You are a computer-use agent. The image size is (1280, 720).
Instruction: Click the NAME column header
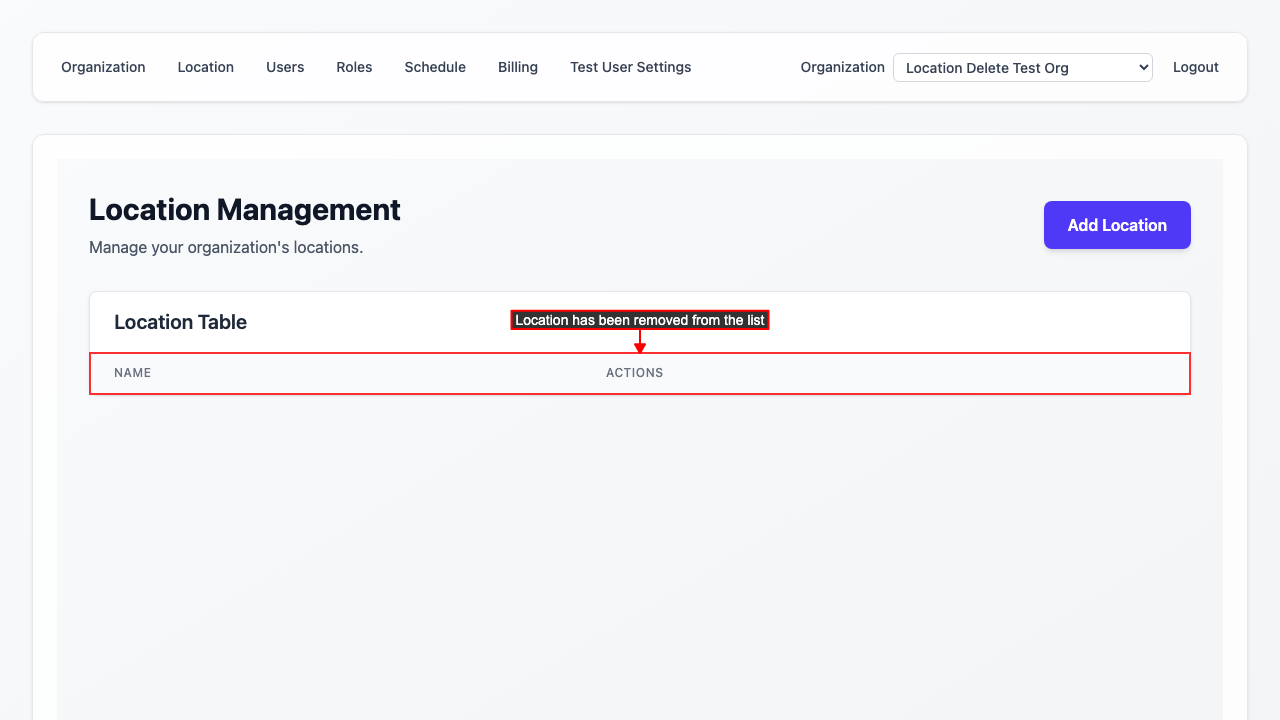point(132,373)
